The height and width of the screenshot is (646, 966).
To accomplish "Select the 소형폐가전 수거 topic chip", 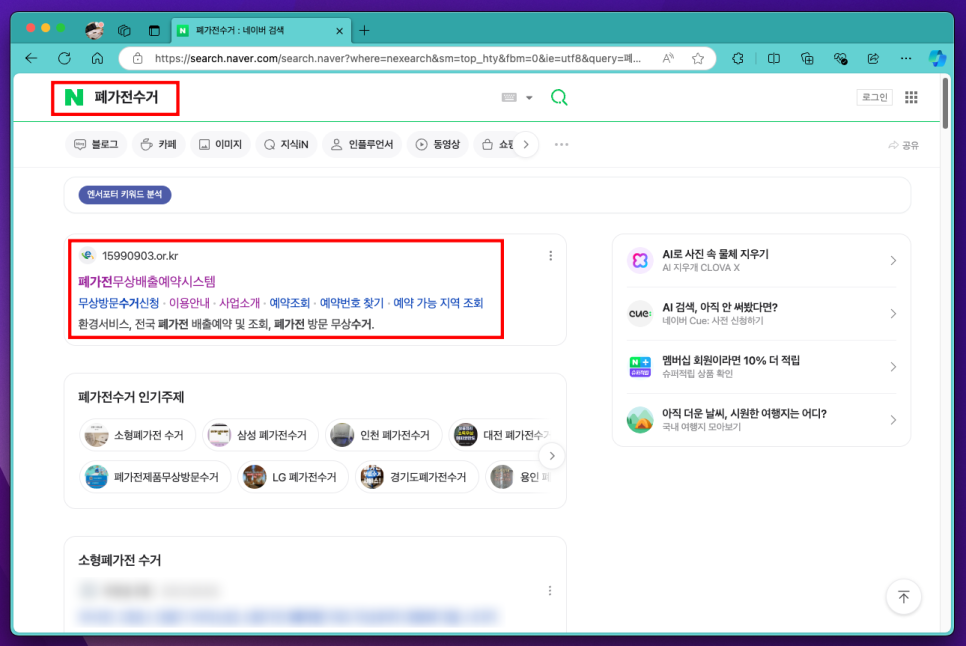I will 137,435.
